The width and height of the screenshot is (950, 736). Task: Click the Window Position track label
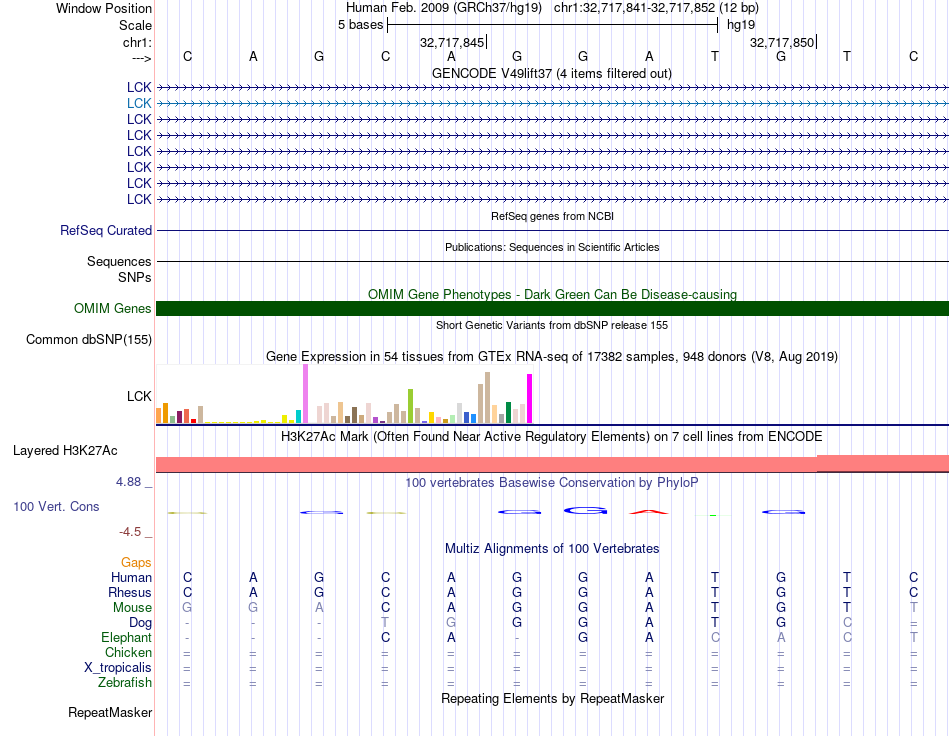click(x=104, y=8)
